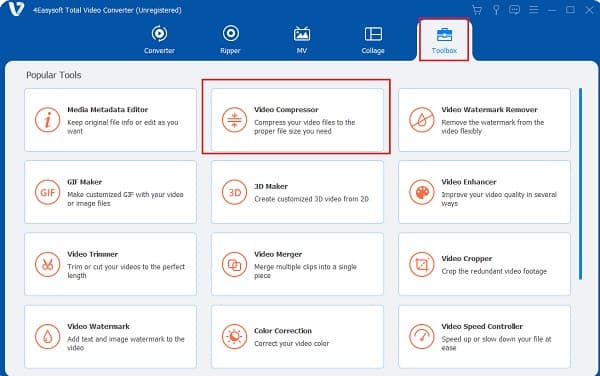
Task: Click 'Correct your video color' text
Action: 292,344
